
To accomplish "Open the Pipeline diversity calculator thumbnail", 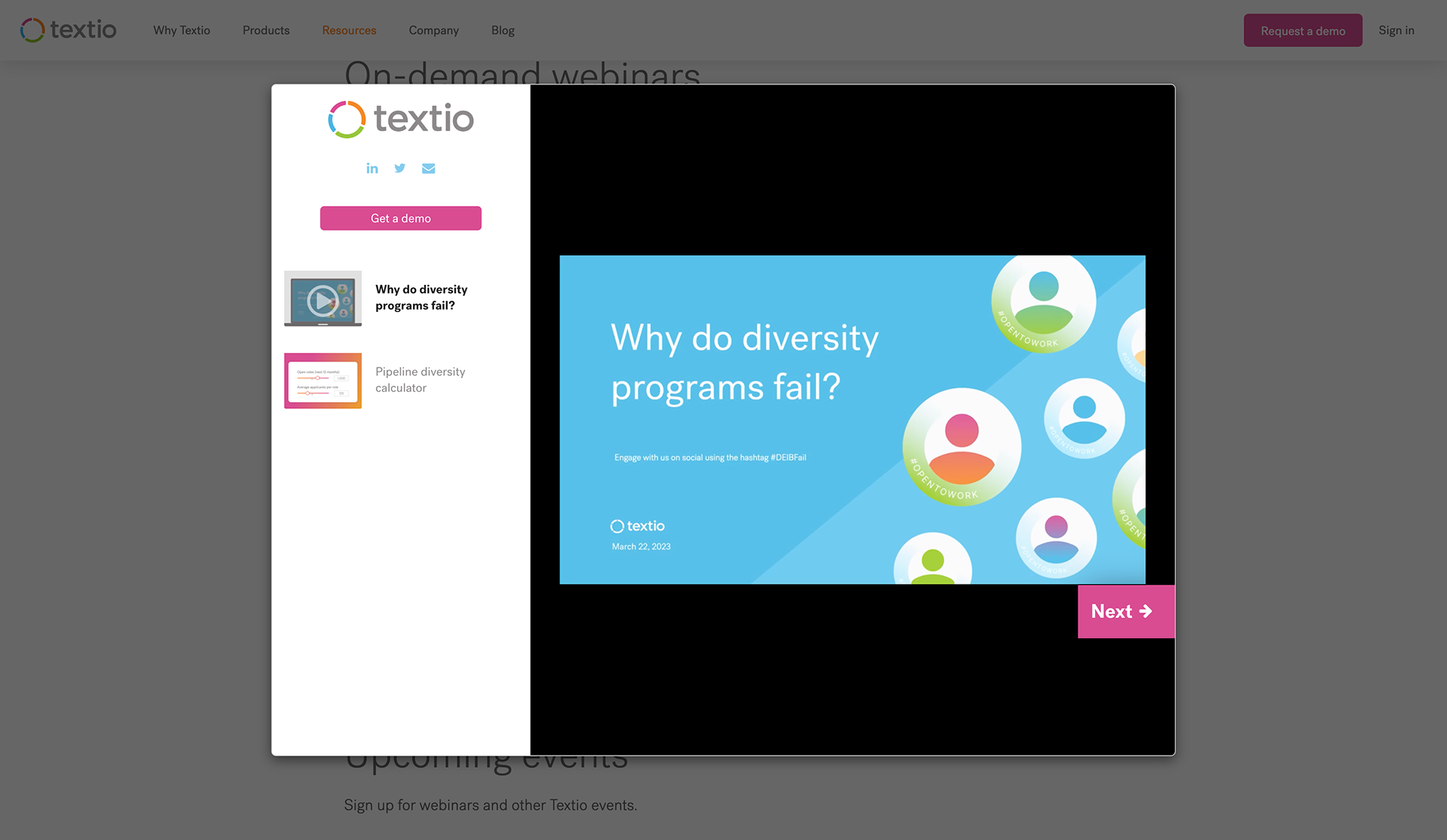I will (323, 380).
